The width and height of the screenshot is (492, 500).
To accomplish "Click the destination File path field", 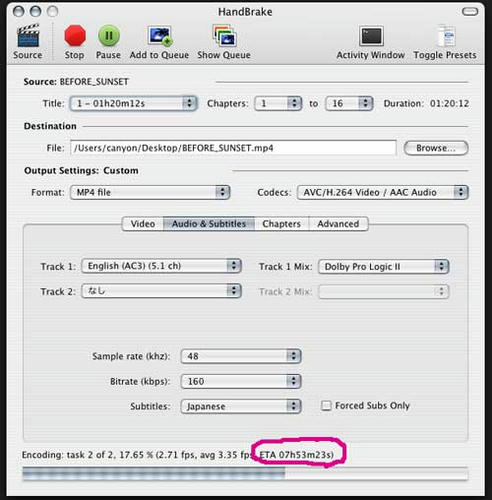I will pyautogui.click(x=233, y=148).
